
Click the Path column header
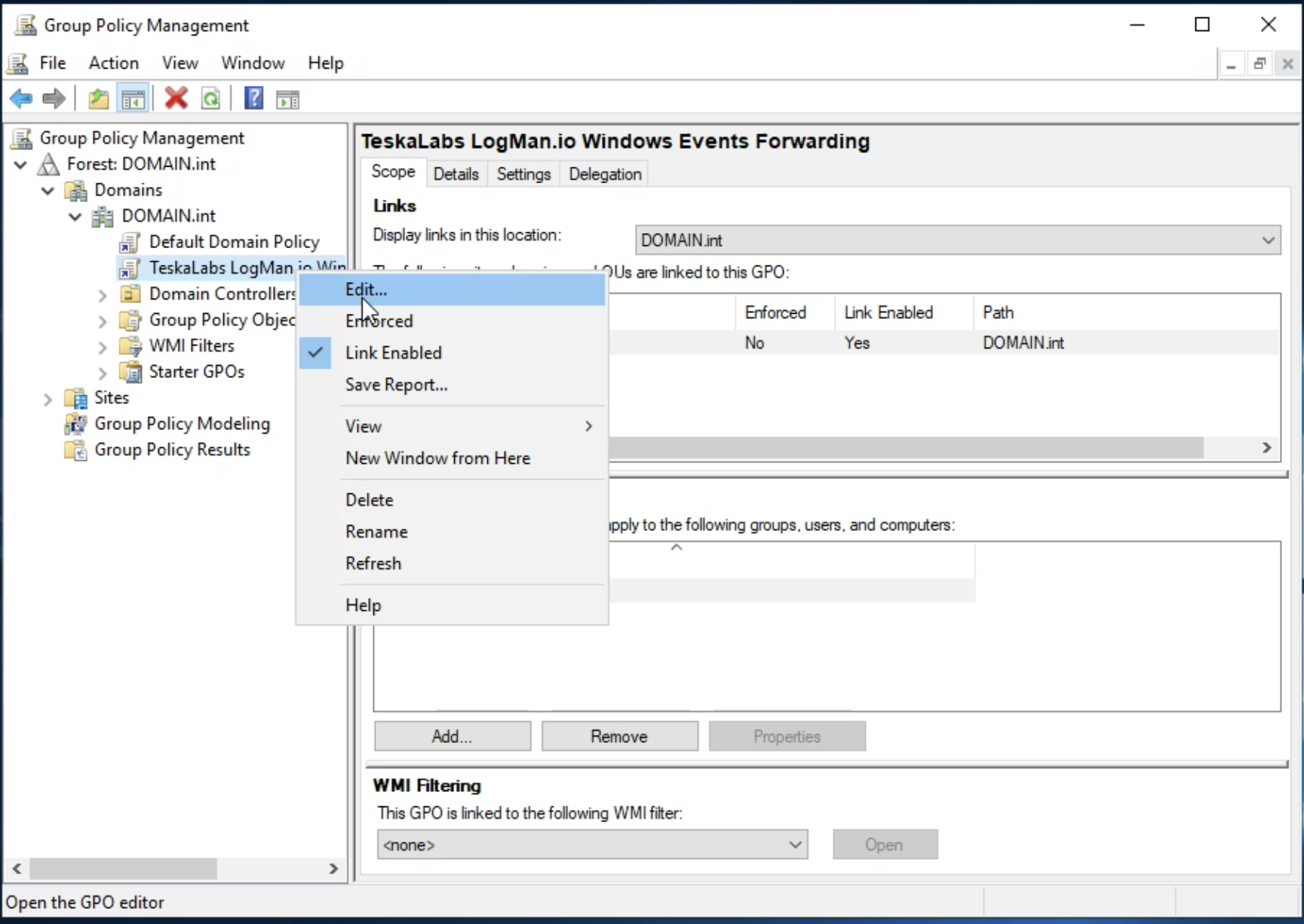point(1126,313)
